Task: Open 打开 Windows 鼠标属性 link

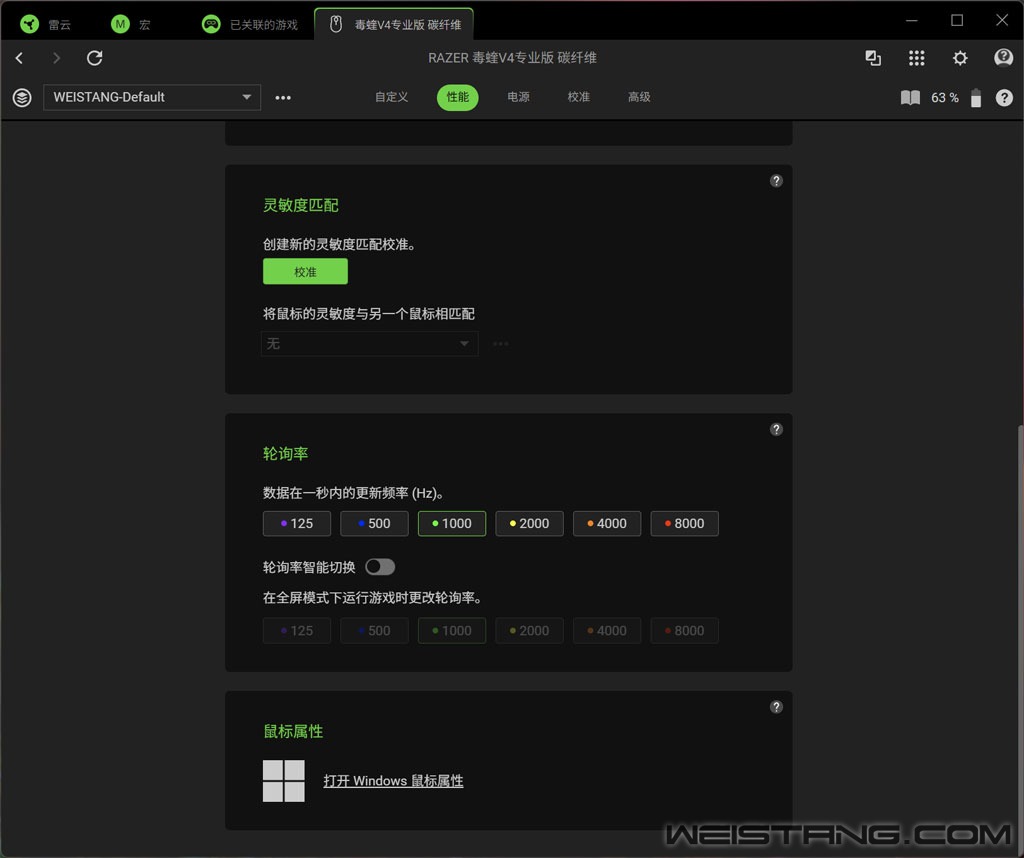Action: point(393,781)
